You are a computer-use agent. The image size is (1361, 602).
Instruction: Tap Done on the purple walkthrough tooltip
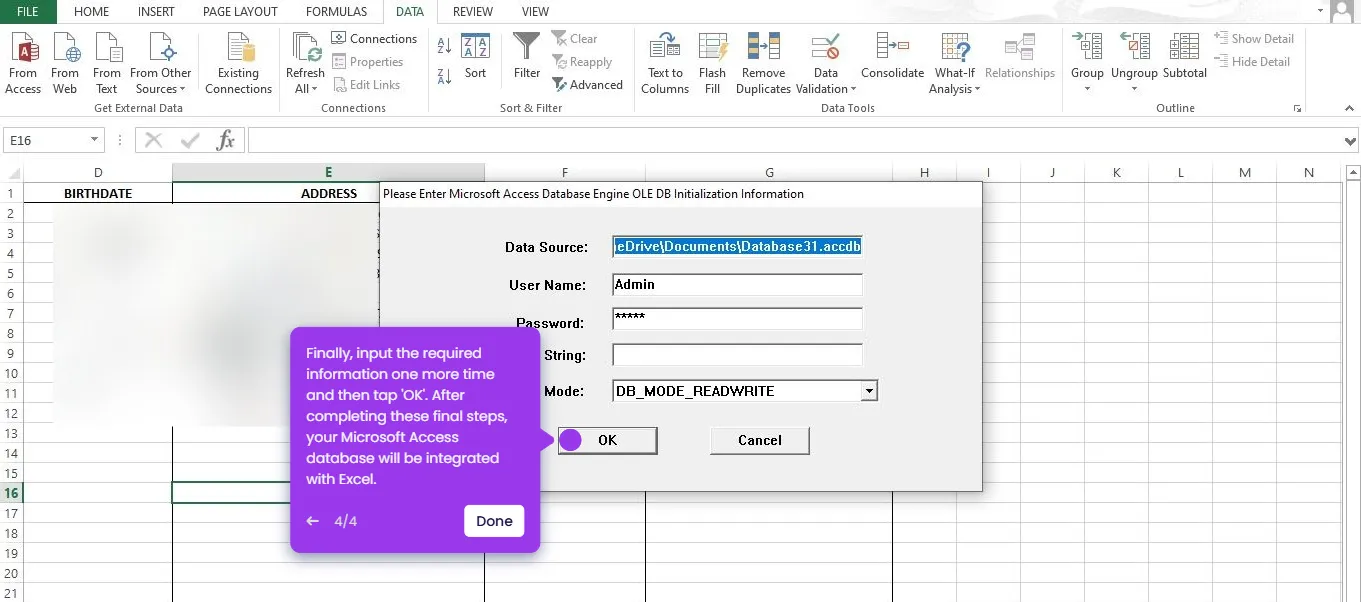[494, 521]
